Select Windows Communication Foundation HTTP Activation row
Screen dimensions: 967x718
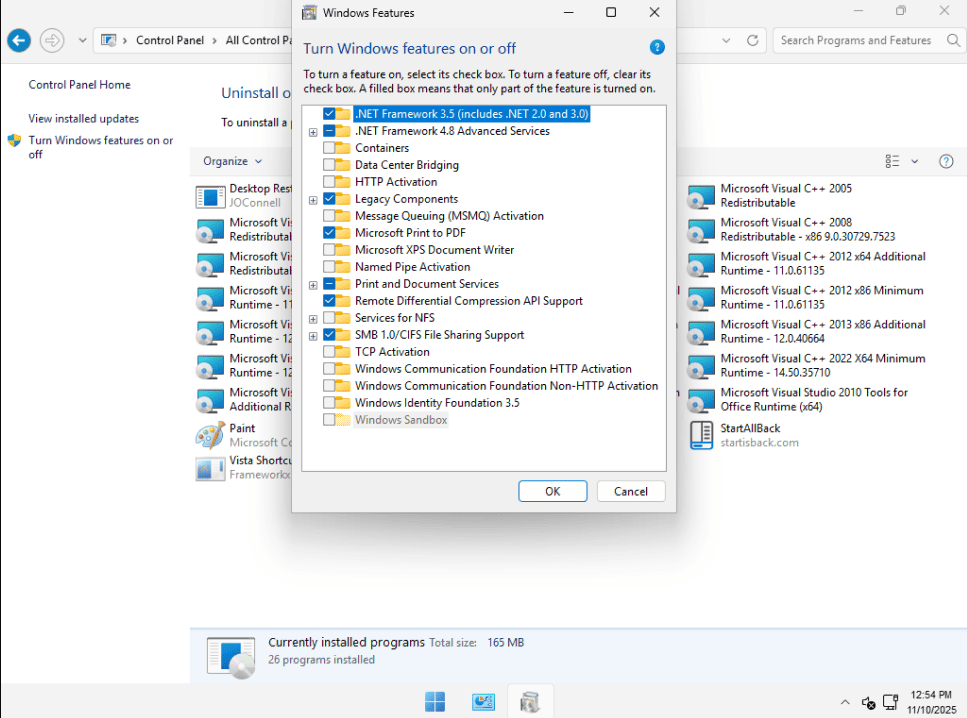[x=493, y=368]
